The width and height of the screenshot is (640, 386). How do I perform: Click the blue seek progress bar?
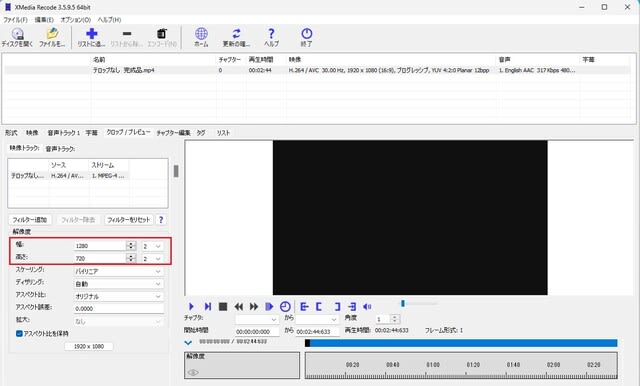(x=461, y=343)
